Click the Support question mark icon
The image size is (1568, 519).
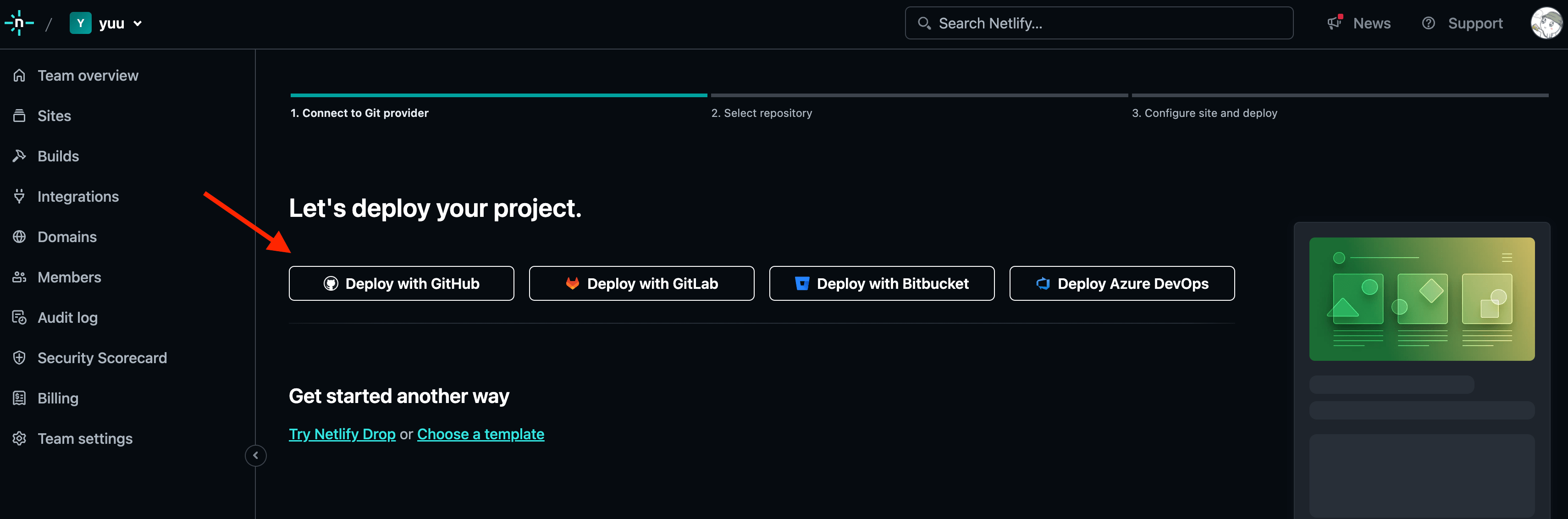click(x=1428, y=23)
